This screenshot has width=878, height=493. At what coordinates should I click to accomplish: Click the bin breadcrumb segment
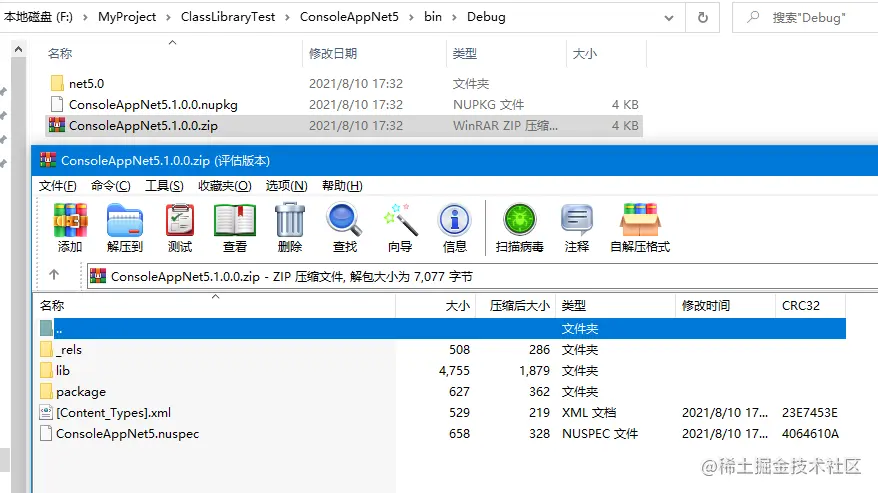pos(433,17)
